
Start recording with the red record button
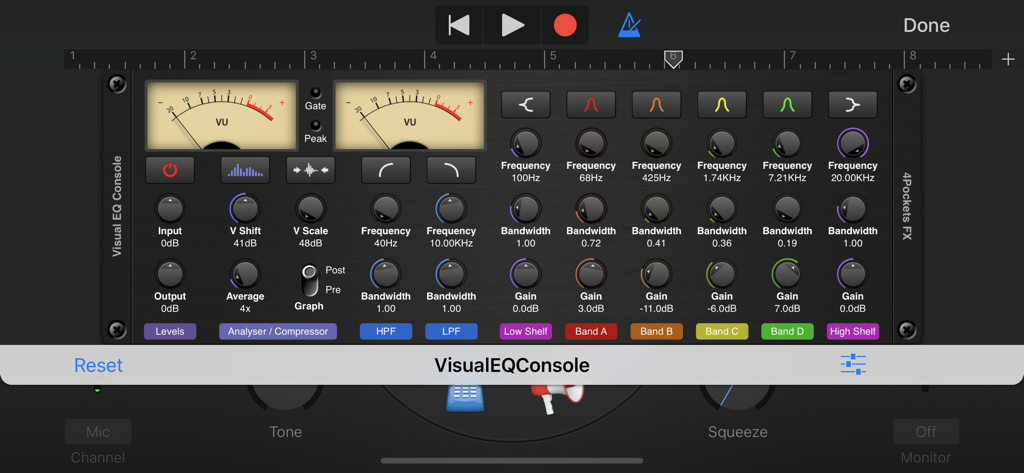(x=565, y=25)
